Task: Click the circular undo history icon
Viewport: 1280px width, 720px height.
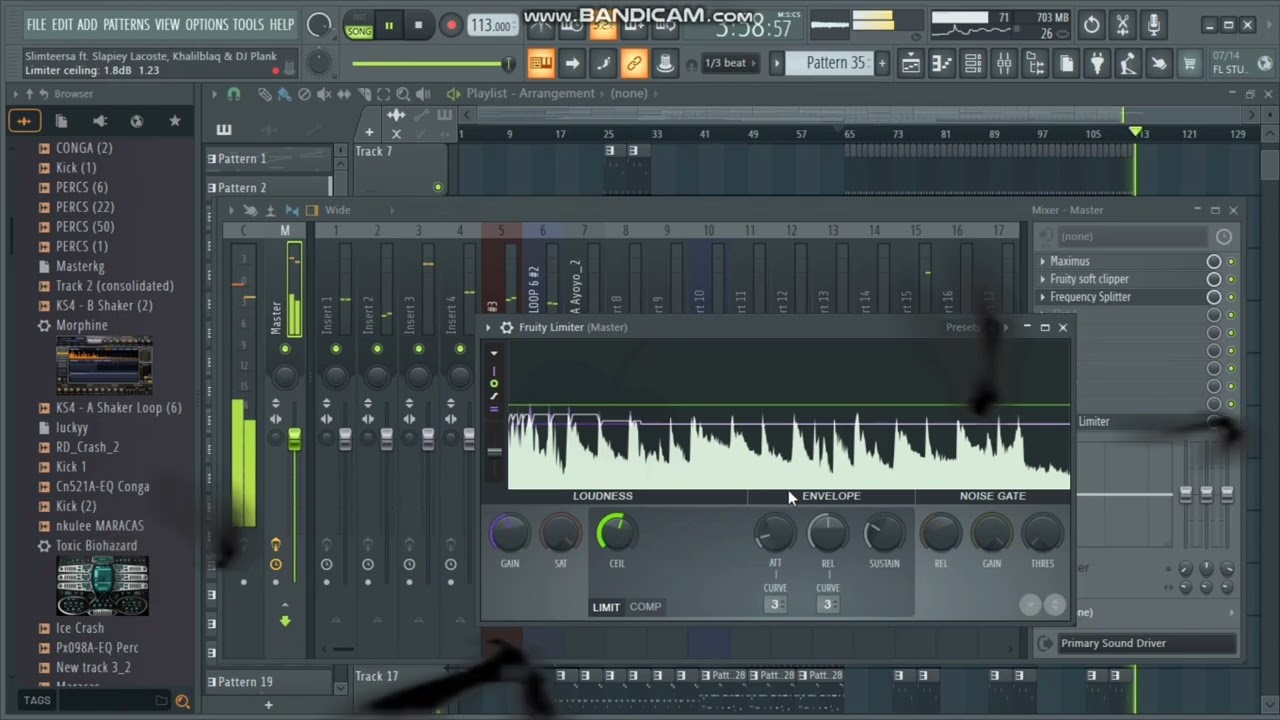Action: (1092, 25)
